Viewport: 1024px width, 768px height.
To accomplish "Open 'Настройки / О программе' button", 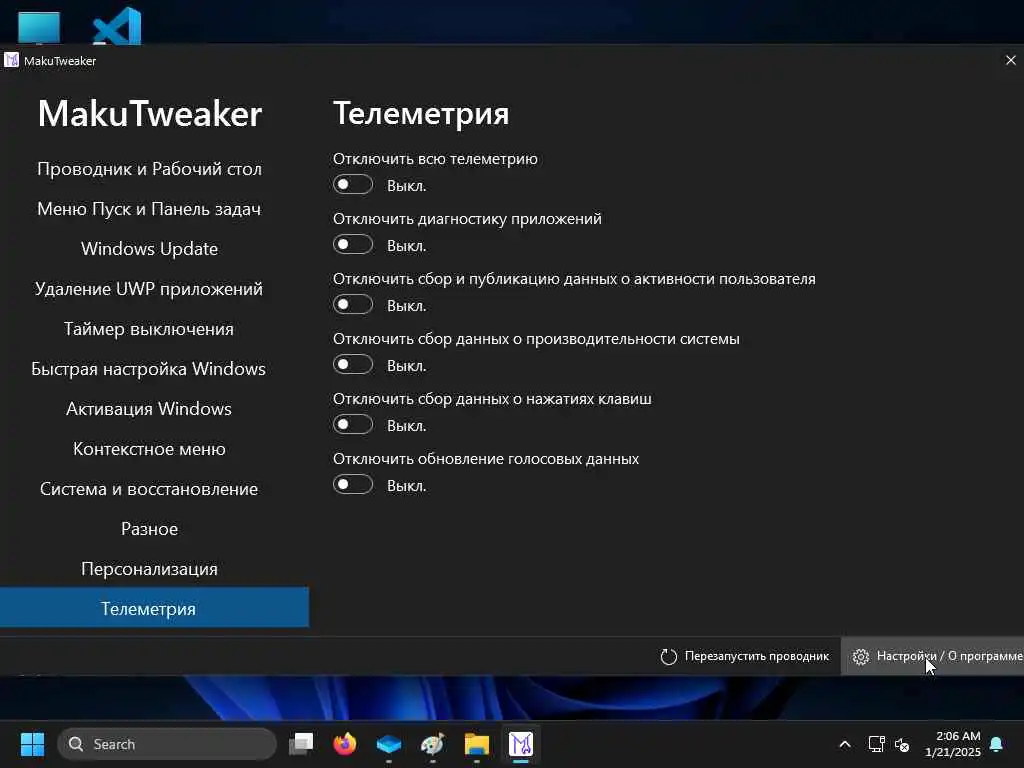I will [933, 656].
